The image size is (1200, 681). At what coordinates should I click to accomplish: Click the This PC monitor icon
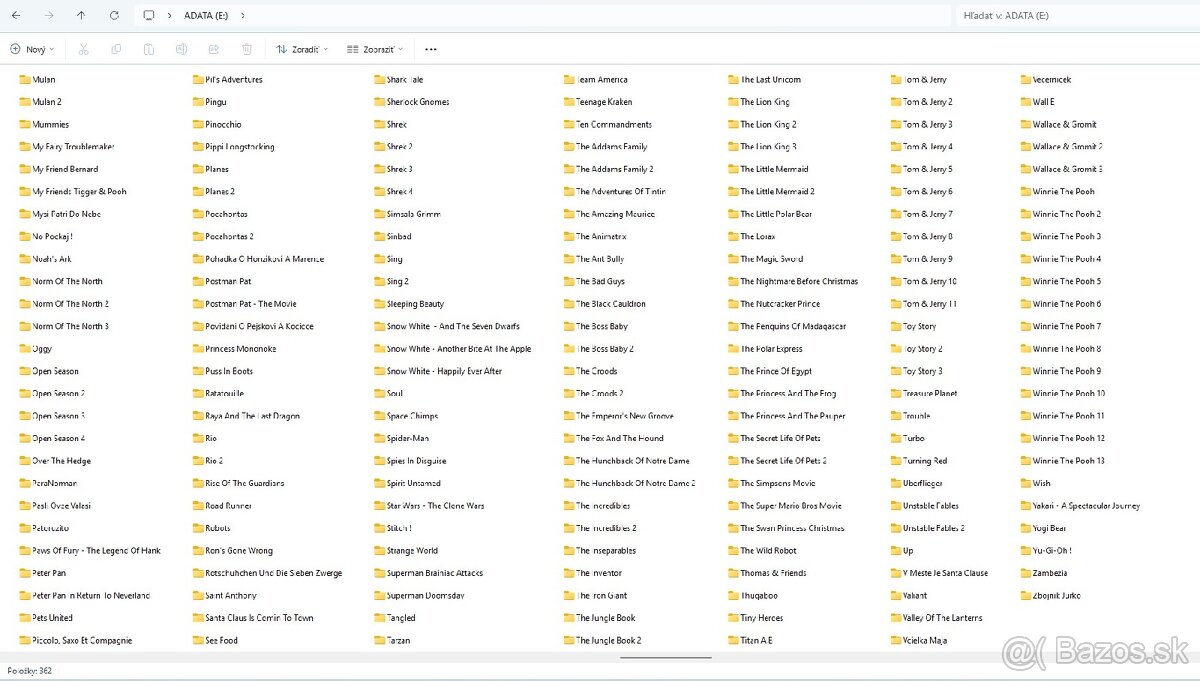(149, 16)
